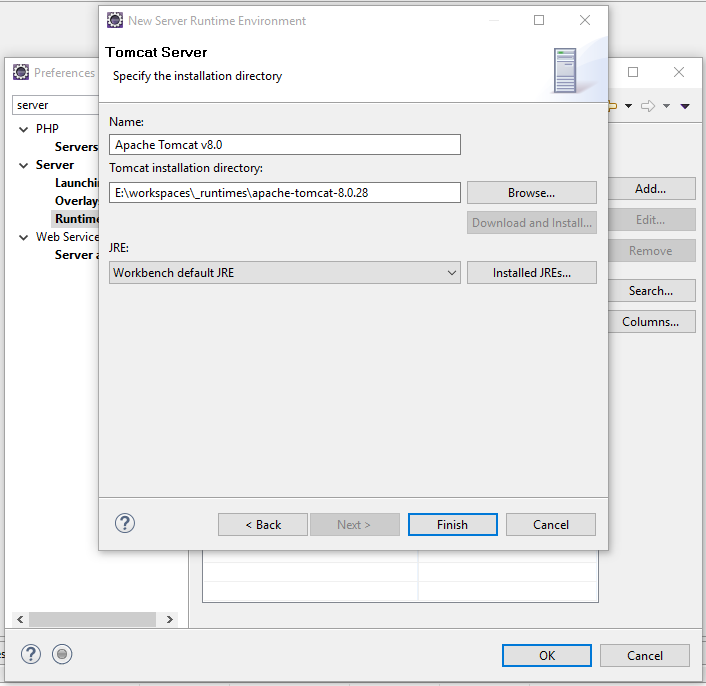Collapse the Web Services tree node
Image resolution: width=706 pixels, height=686 pixels.
[x=23, y=238]
